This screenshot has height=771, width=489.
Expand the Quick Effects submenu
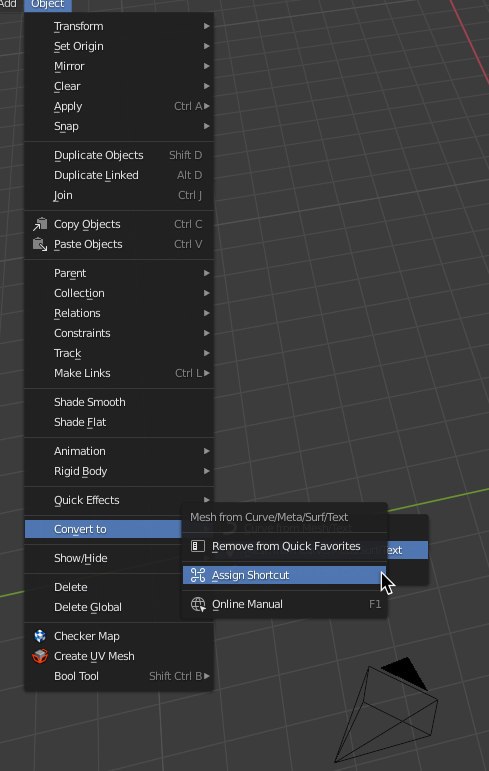[x=119, y=500]
